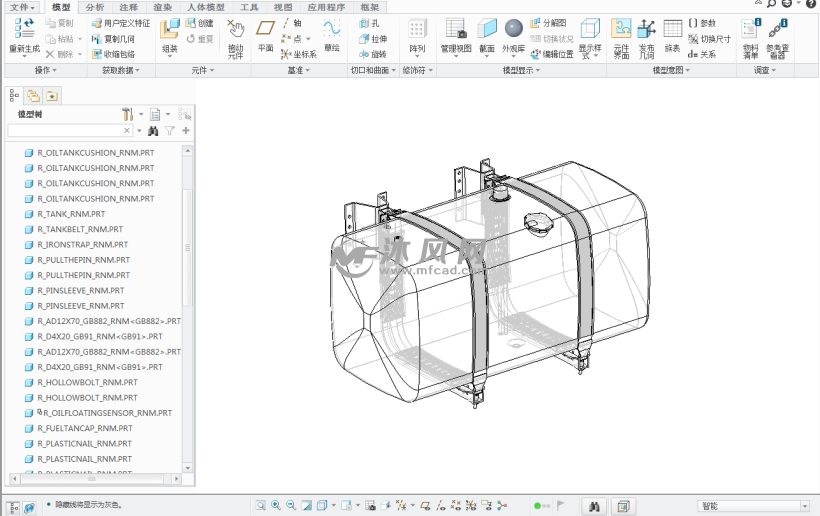Click Publish Geometry (发布几何) icon
This screenshot has height=516, width=820.
pyautogui.click(x=646, y=29)
